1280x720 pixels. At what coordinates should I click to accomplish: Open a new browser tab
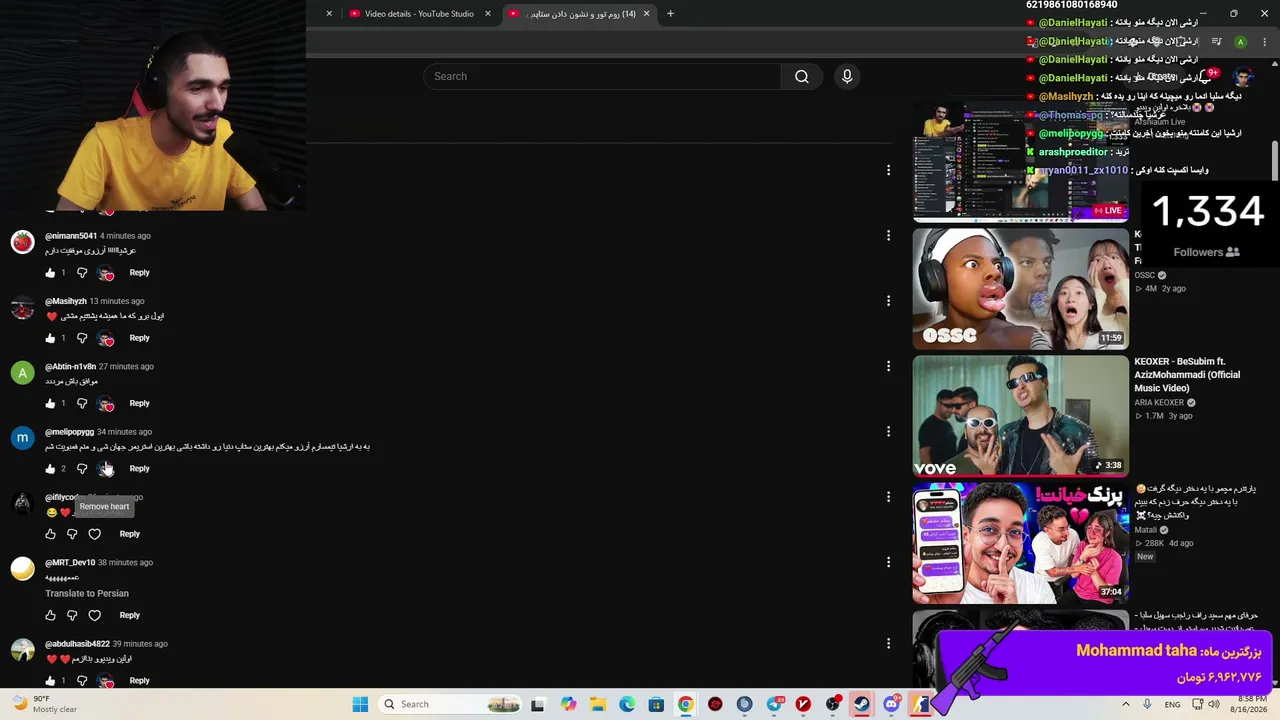click(670, 14)
